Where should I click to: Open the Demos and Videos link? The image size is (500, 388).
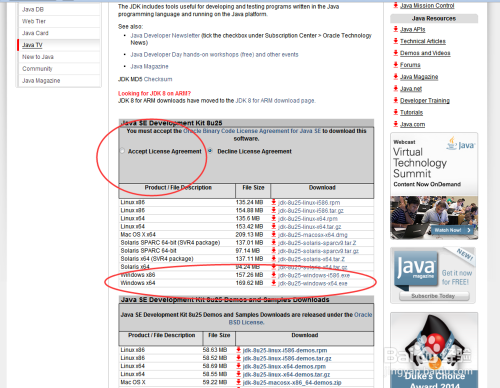[x=425, y=53]
